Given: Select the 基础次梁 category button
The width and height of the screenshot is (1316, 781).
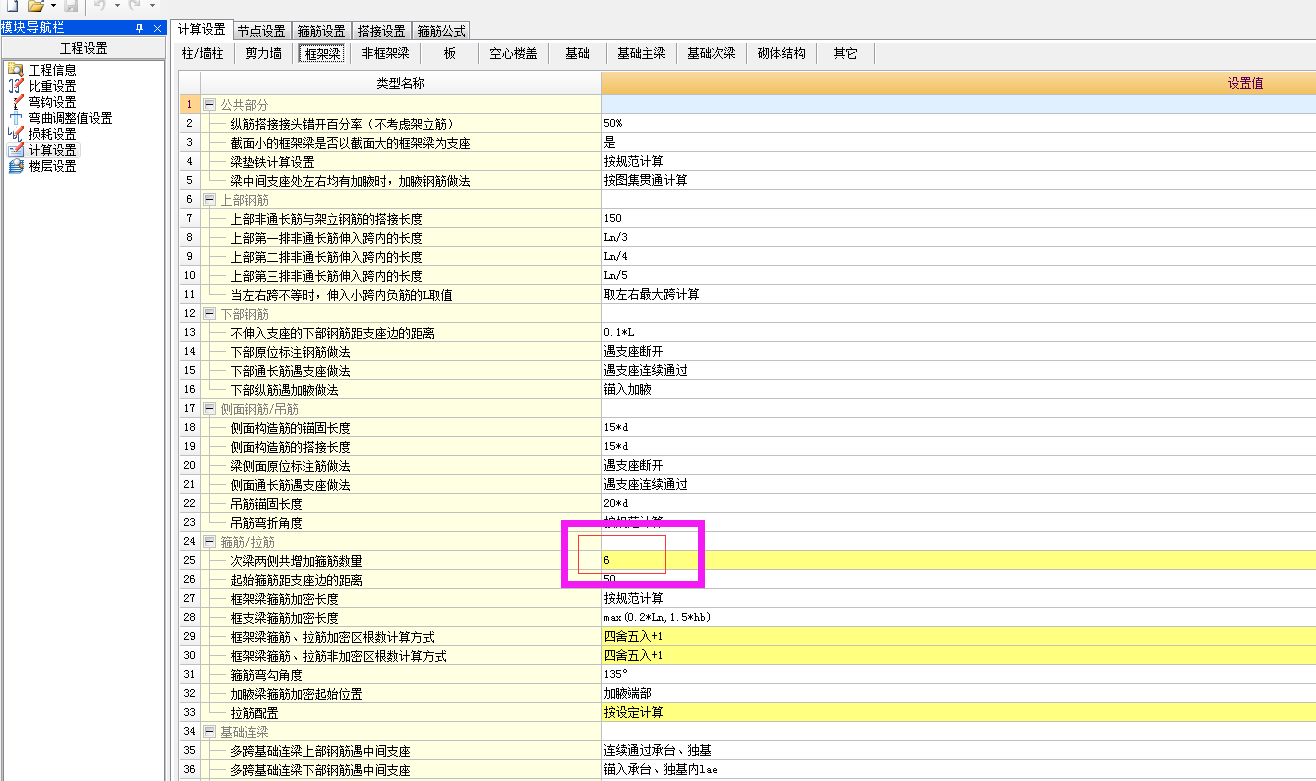Looking at the screenshot, I should pos(711,53).
